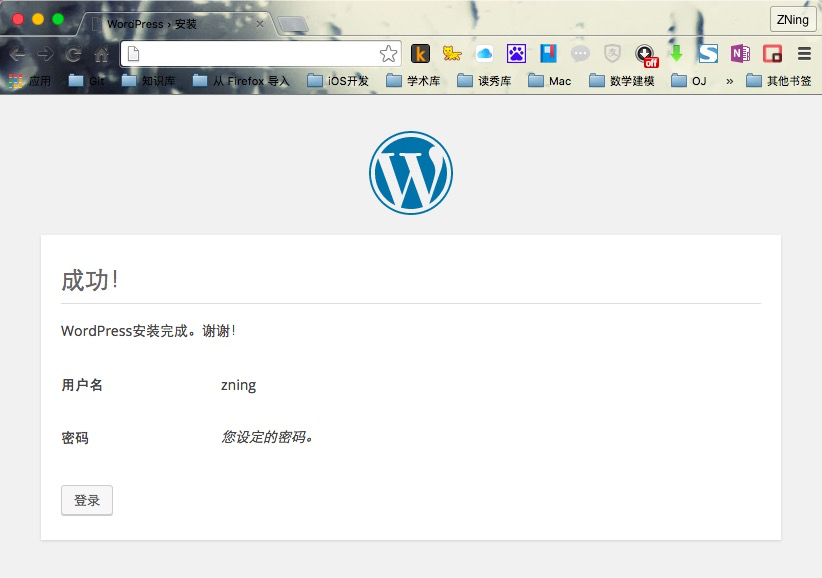Open the 数学建模 bookmarks folder
Image resolution: width=822 pixels, height=578 pixels.
(622, 81)
